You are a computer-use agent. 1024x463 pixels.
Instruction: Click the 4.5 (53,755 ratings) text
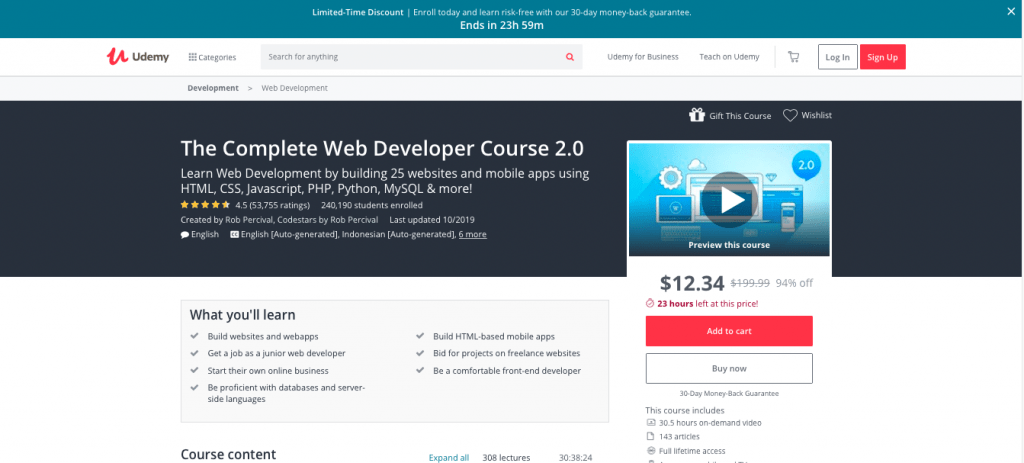[272, 205]
